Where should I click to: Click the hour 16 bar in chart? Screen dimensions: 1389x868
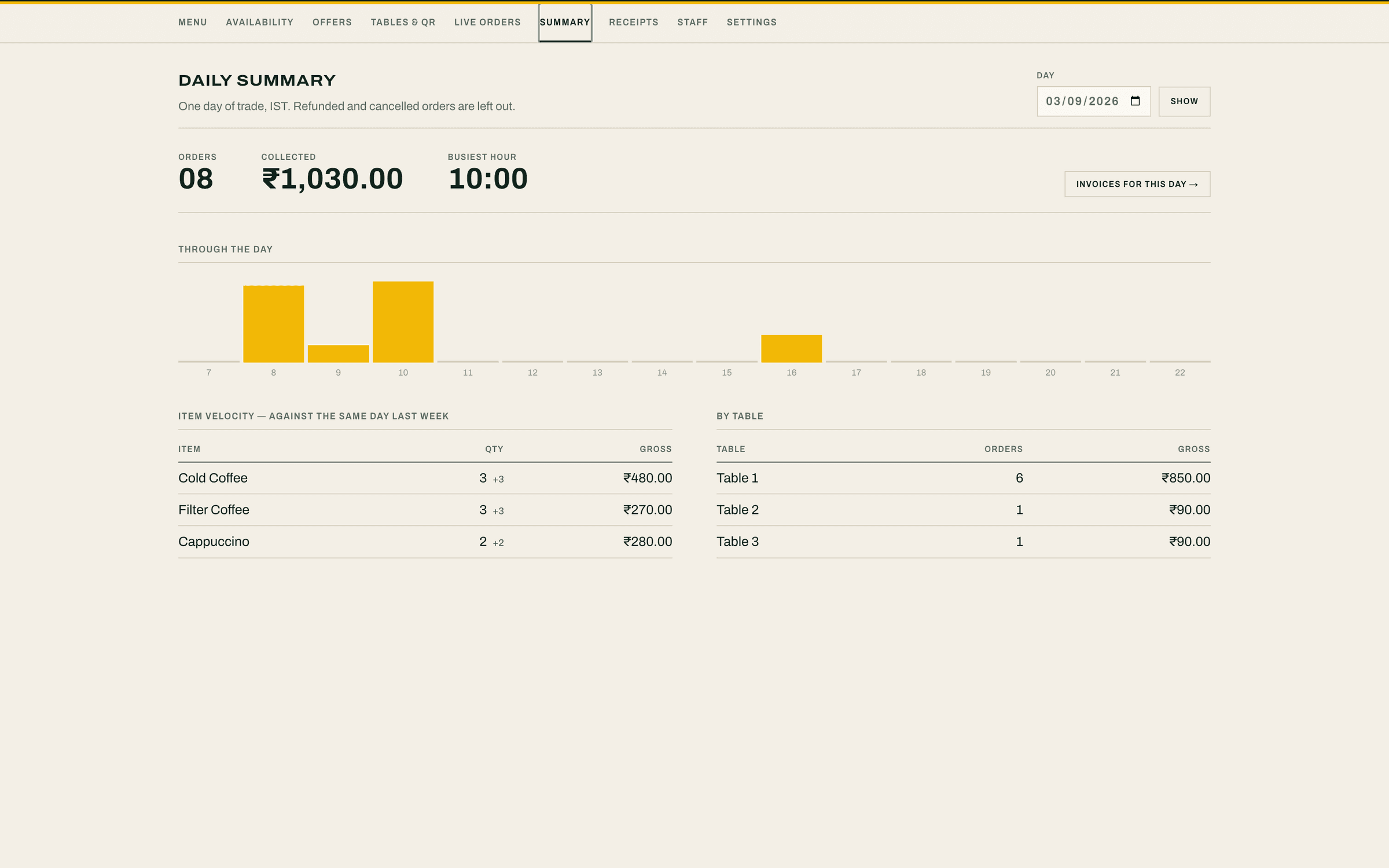tap(792, 349)
